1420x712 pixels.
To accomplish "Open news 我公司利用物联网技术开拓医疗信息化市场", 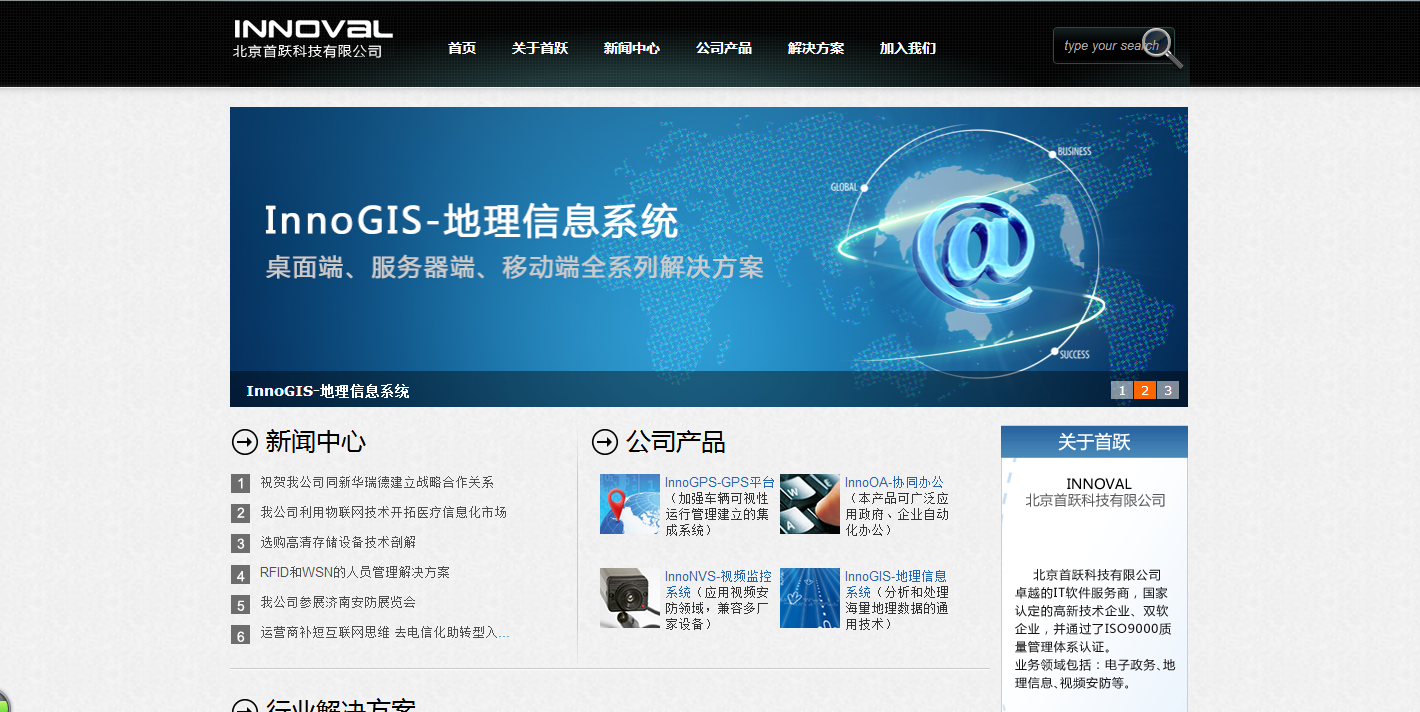I will [x=384, y=512].
